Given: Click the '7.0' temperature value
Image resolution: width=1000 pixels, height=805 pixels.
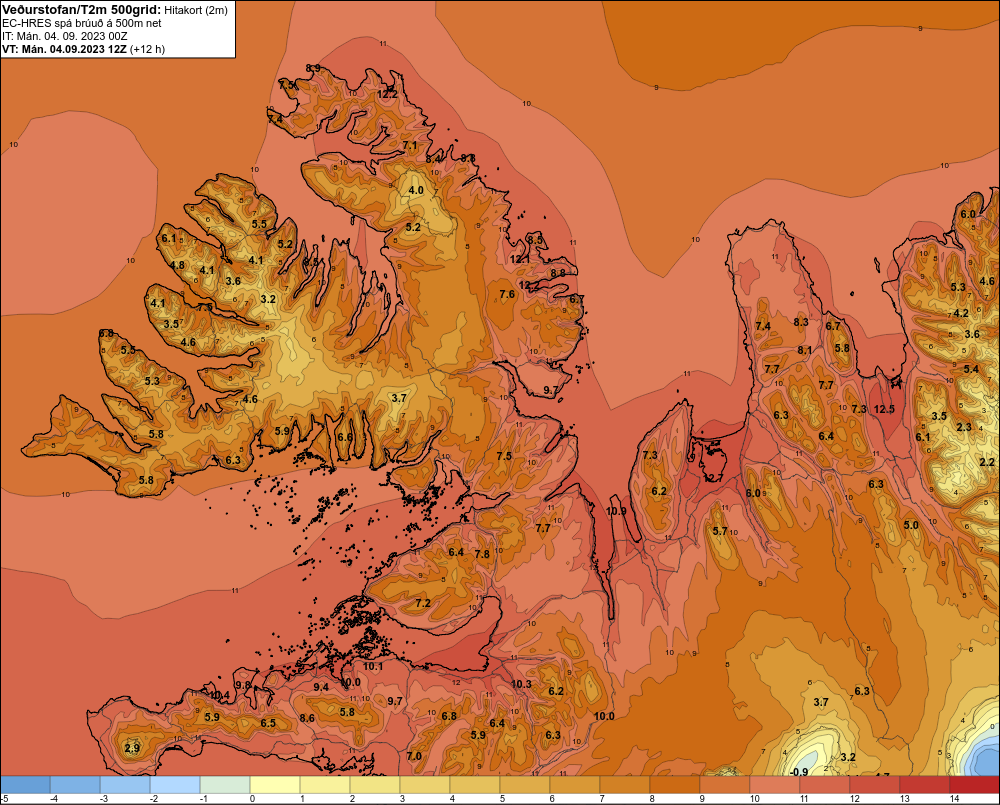Looking at the screenshot, I should pyautogui.click(x=414, y=756).
